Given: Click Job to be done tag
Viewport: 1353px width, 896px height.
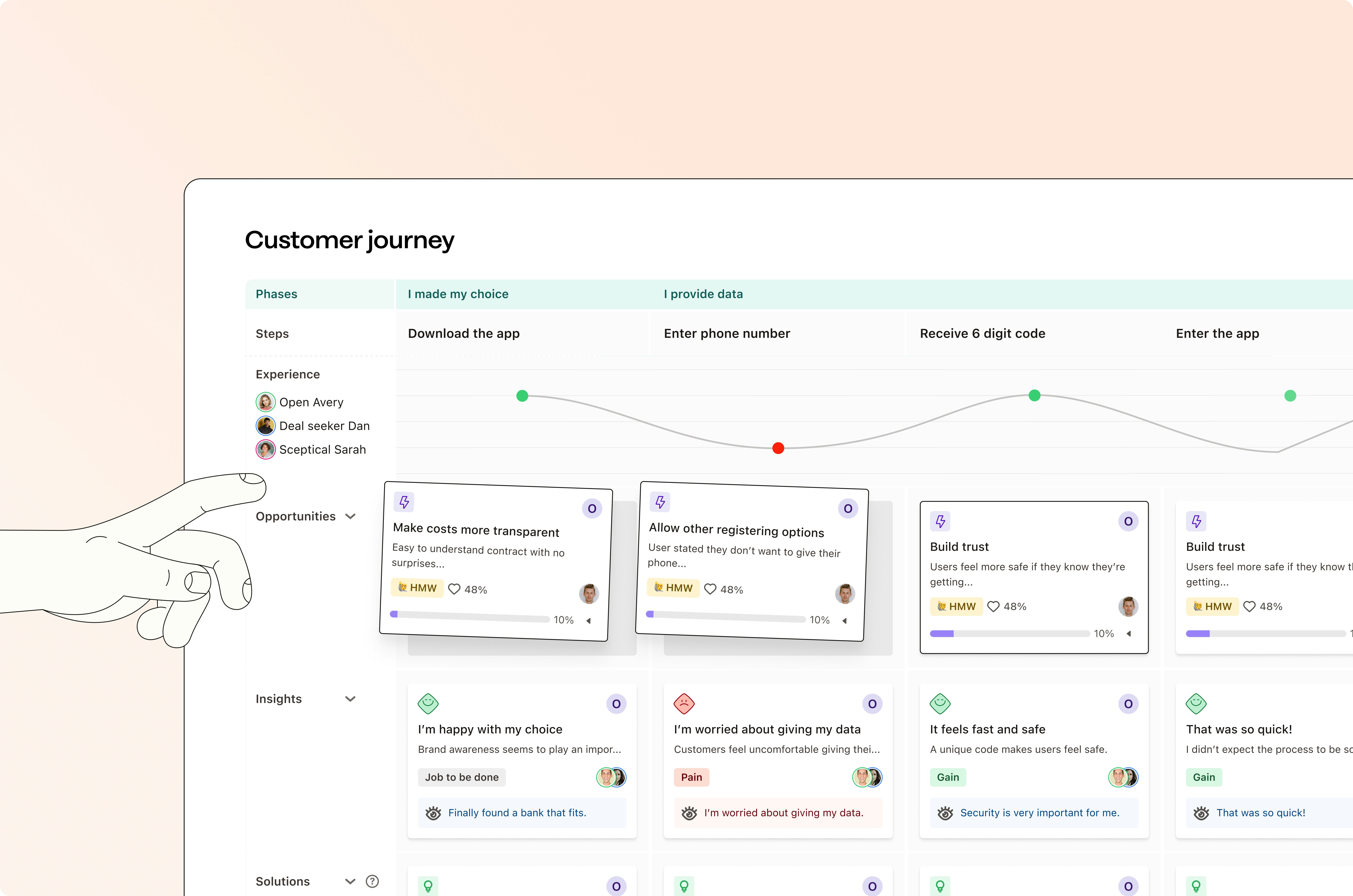Looking at the screenshot, I should pyautogui.click(x=462, y=777).
